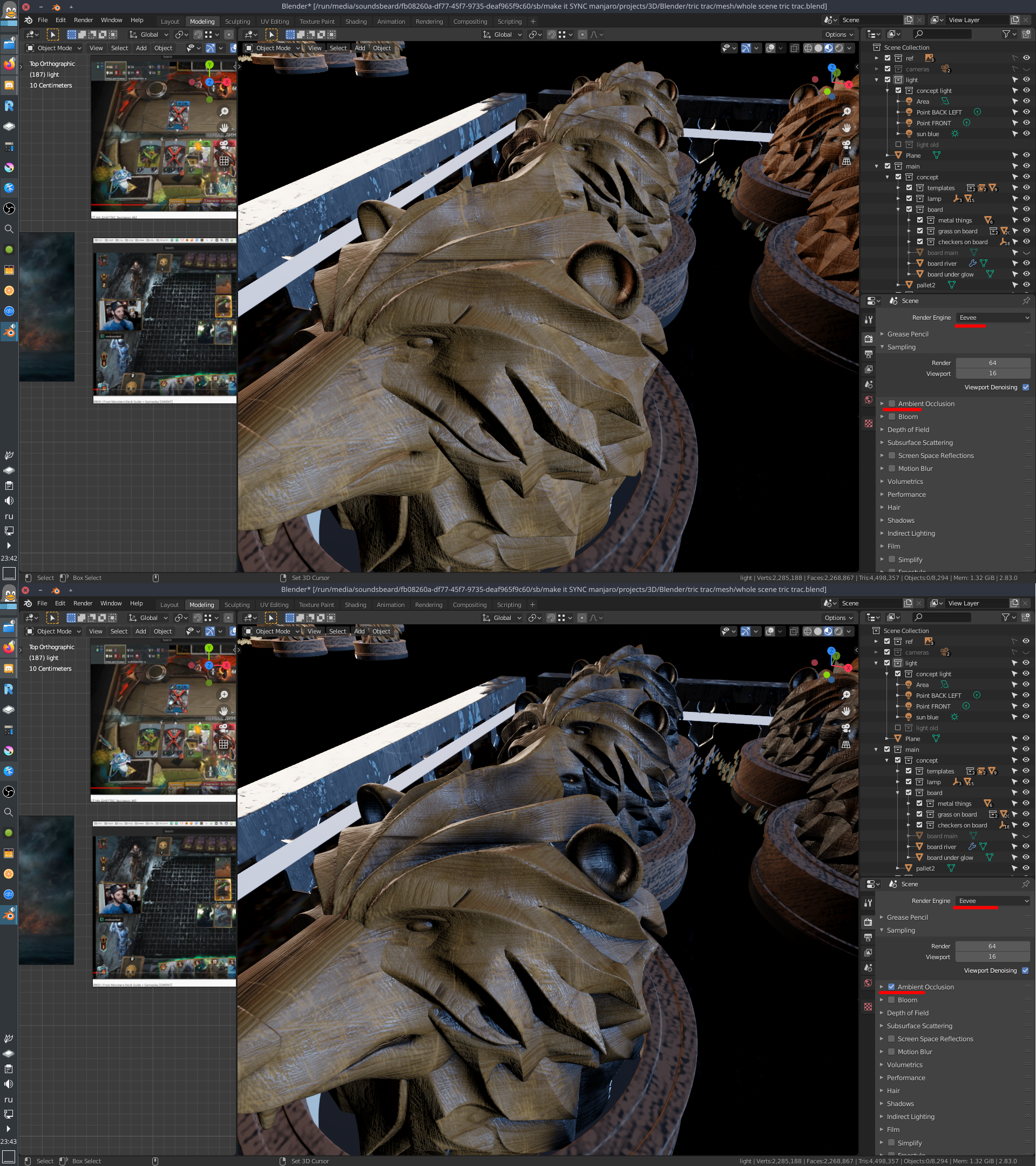Switch to UV Editing workspace tab in upper window

[x=275, y=22]
